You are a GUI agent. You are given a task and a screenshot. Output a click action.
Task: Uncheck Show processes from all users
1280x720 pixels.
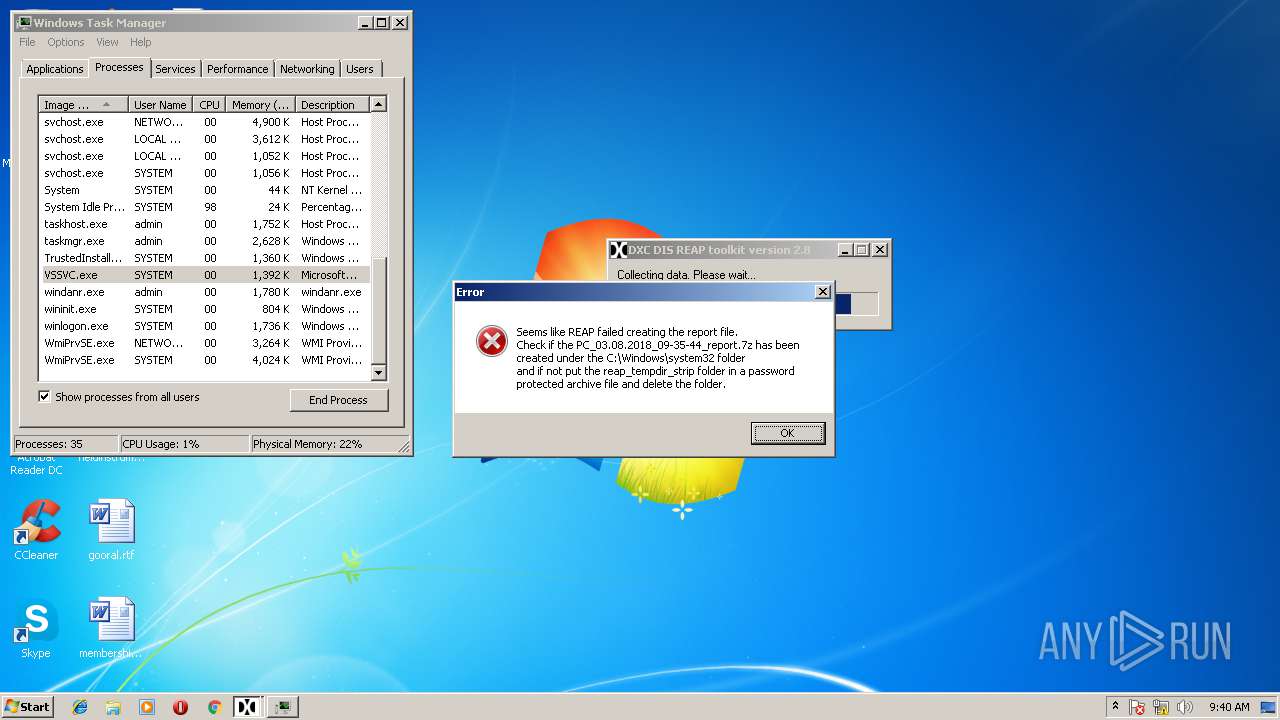point(44,397)
